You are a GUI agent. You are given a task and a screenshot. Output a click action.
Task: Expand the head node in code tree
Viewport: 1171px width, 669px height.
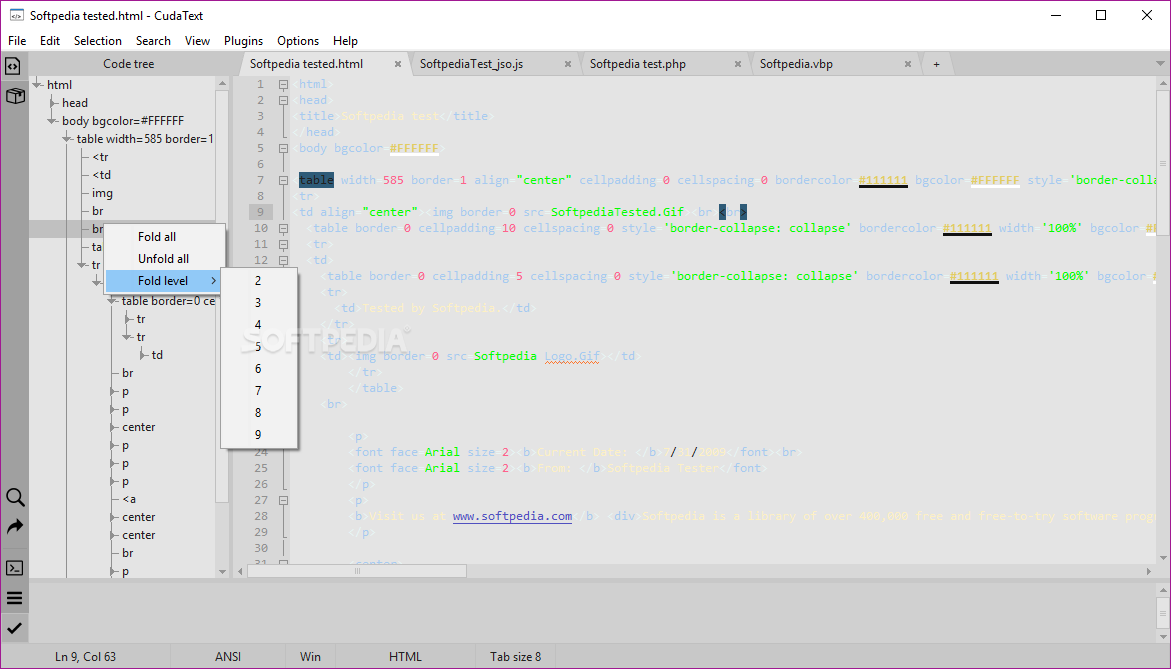coord(53,103)
